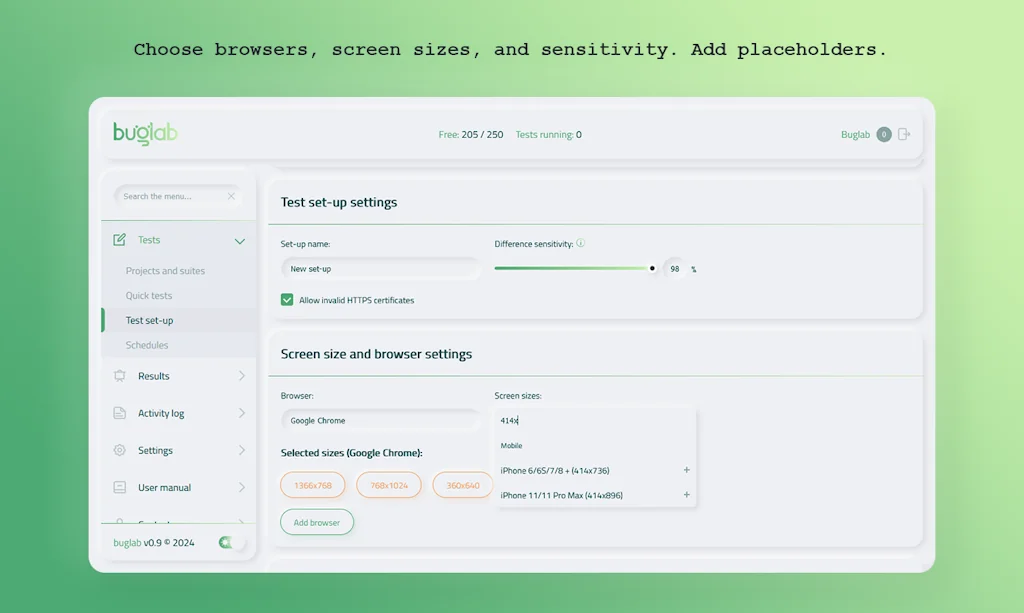The width and height of the screenshot is (1024, 613).
Task: Click the logout icon in the header
Action: pos(904,134)
